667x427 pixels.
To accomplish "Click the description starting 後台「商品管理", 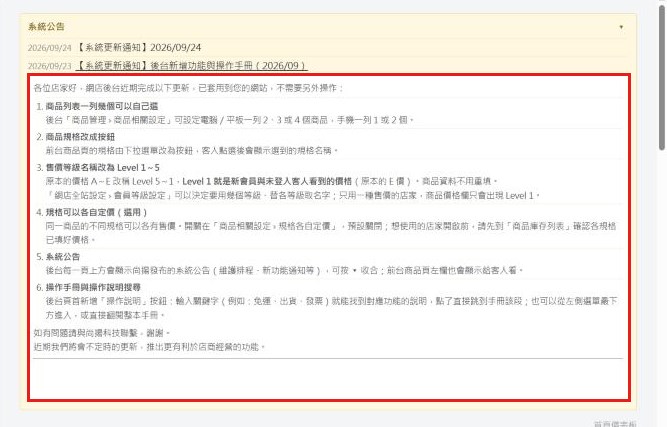I will tap(230, 120).
